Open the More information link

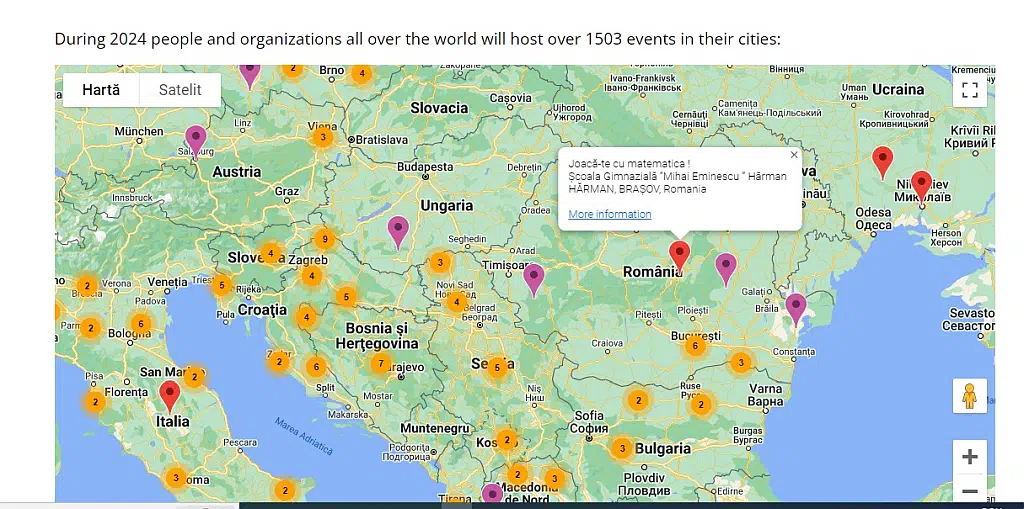[609, 214]
